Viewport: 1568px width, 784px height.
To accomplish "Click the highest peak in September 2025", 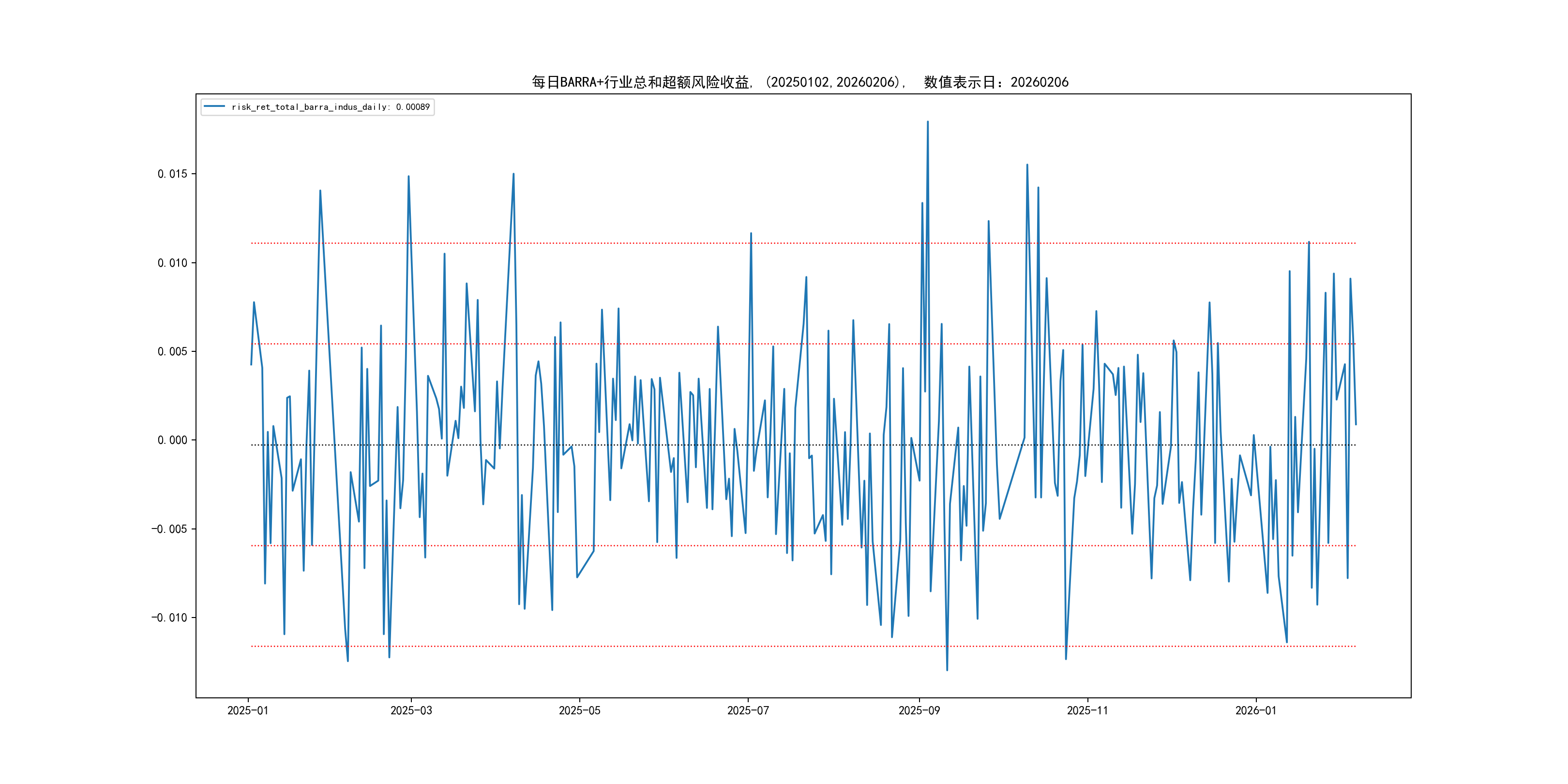I will click(x=928, y=122).
